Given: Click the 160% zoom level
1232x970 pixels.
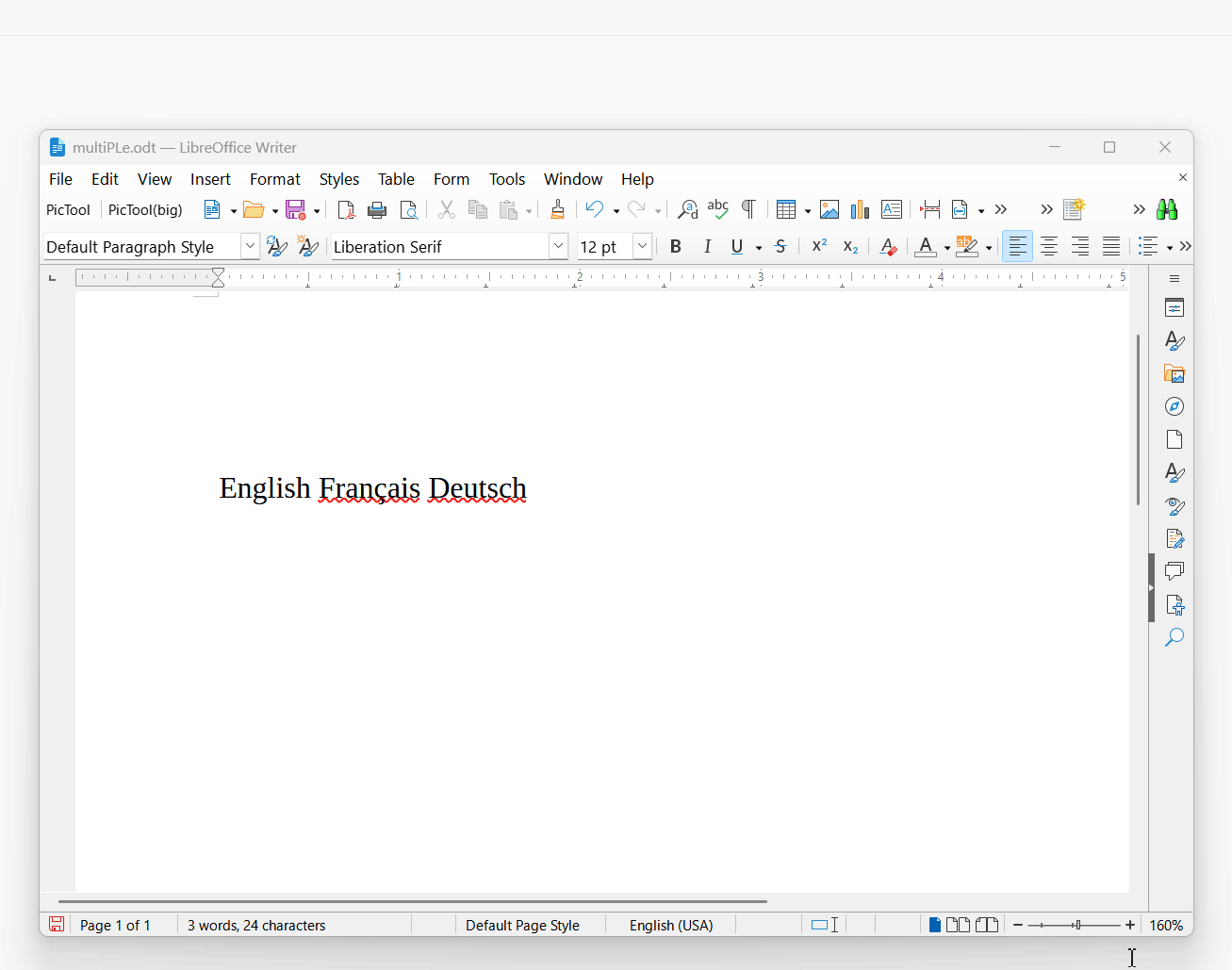Looking at the screenshot, I should (1166, 925).
